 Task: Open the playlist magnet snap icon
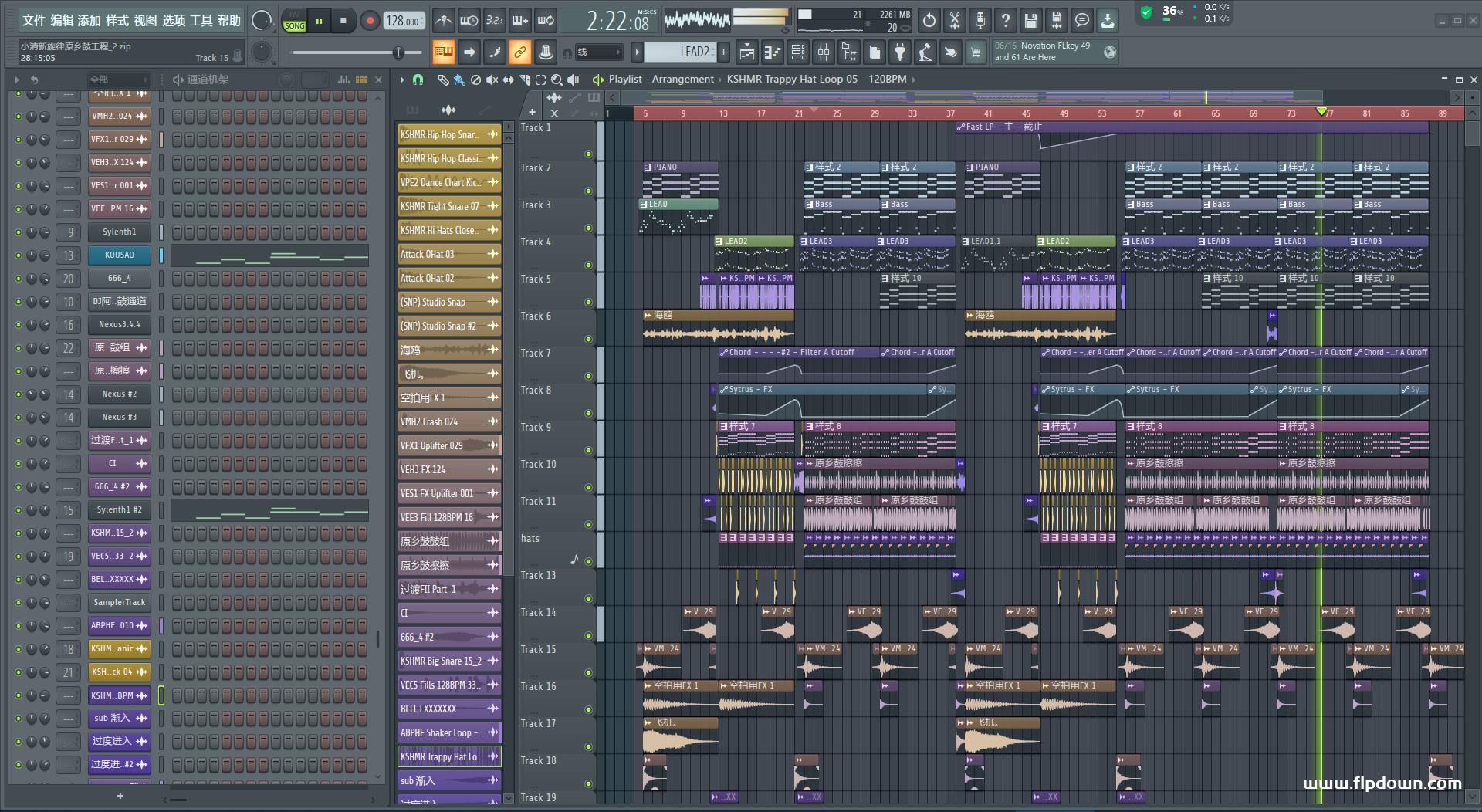tap(418, 80)
